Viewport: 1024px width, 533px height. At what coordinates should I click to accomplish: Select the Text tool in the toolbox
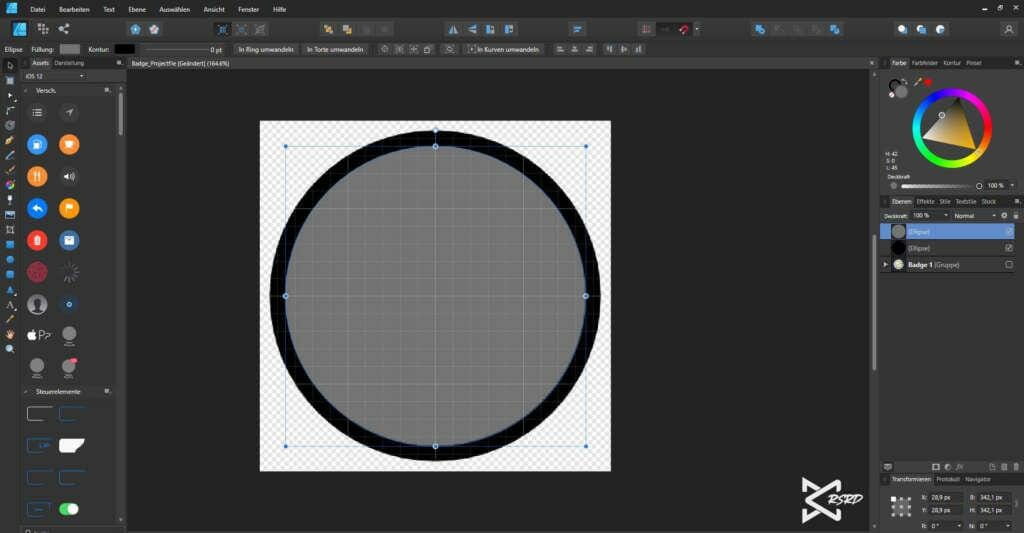click(x=10, y=304)
